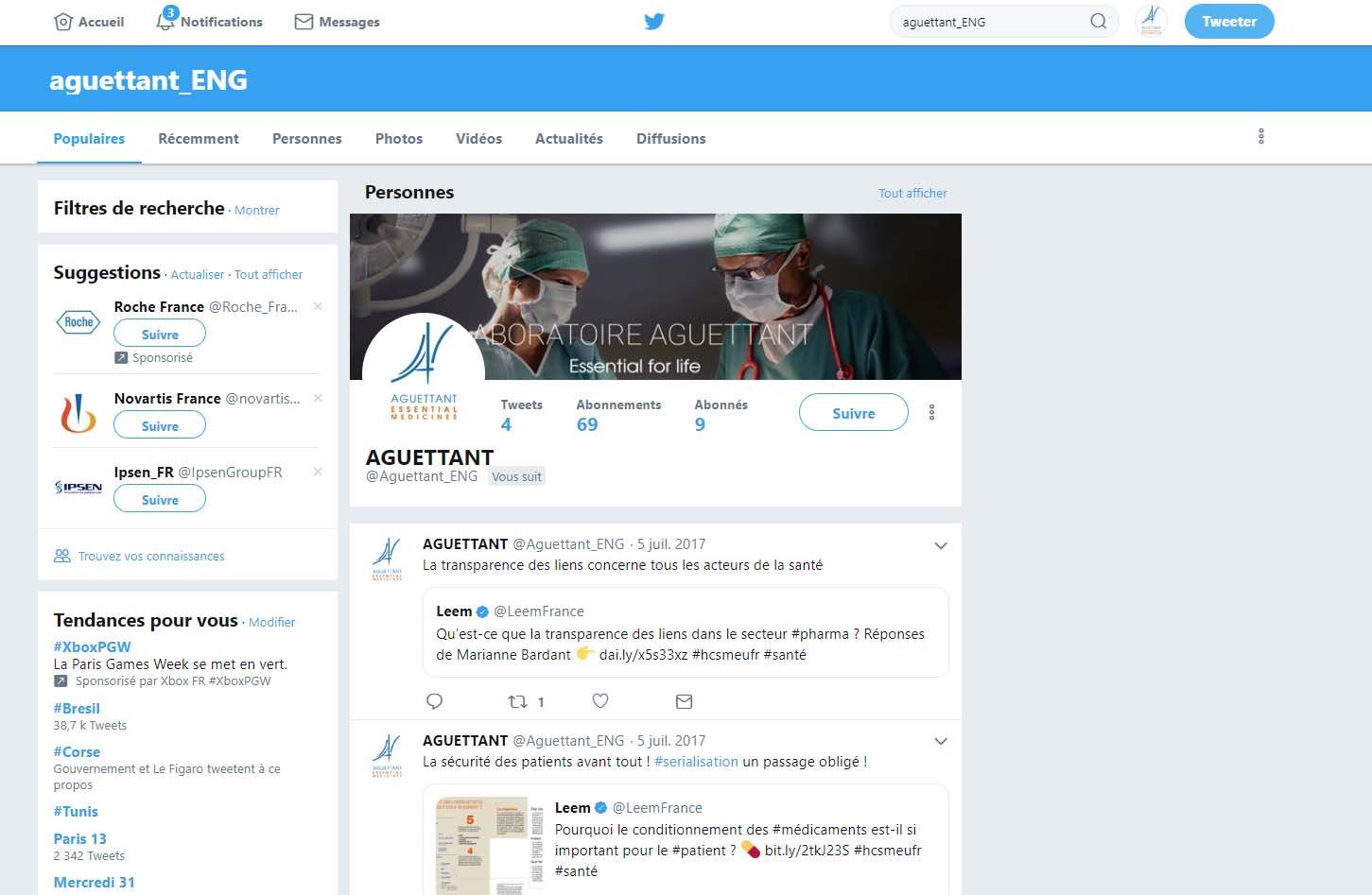
Task: Show search filters via Montrer
Action: coord(257,211)
